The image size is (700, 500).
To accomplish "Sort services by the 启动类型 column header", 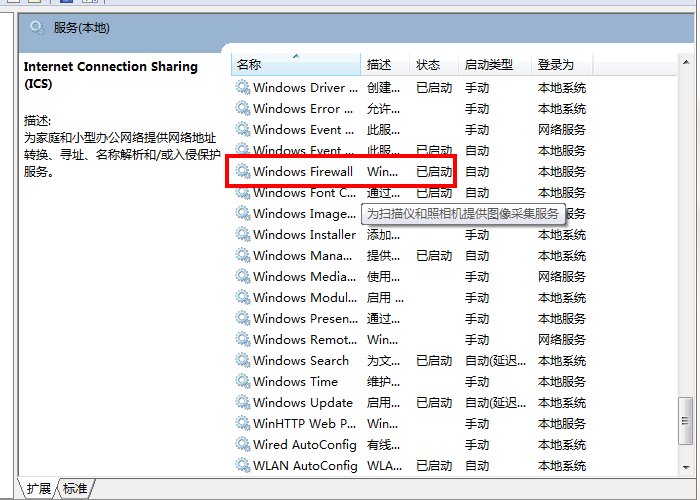I will 495,65.
